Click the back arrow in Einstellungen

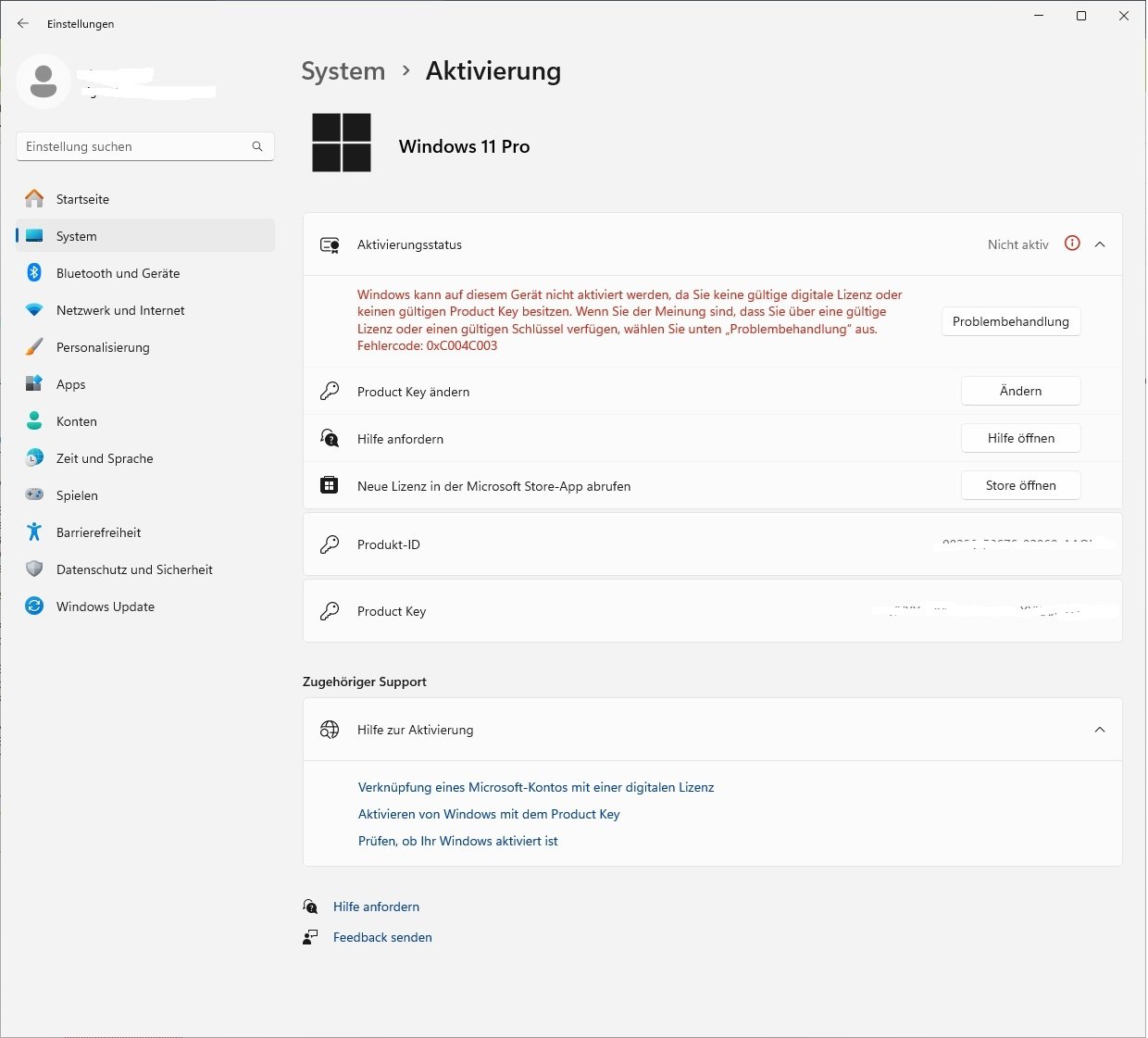click(x=23, y=23)
